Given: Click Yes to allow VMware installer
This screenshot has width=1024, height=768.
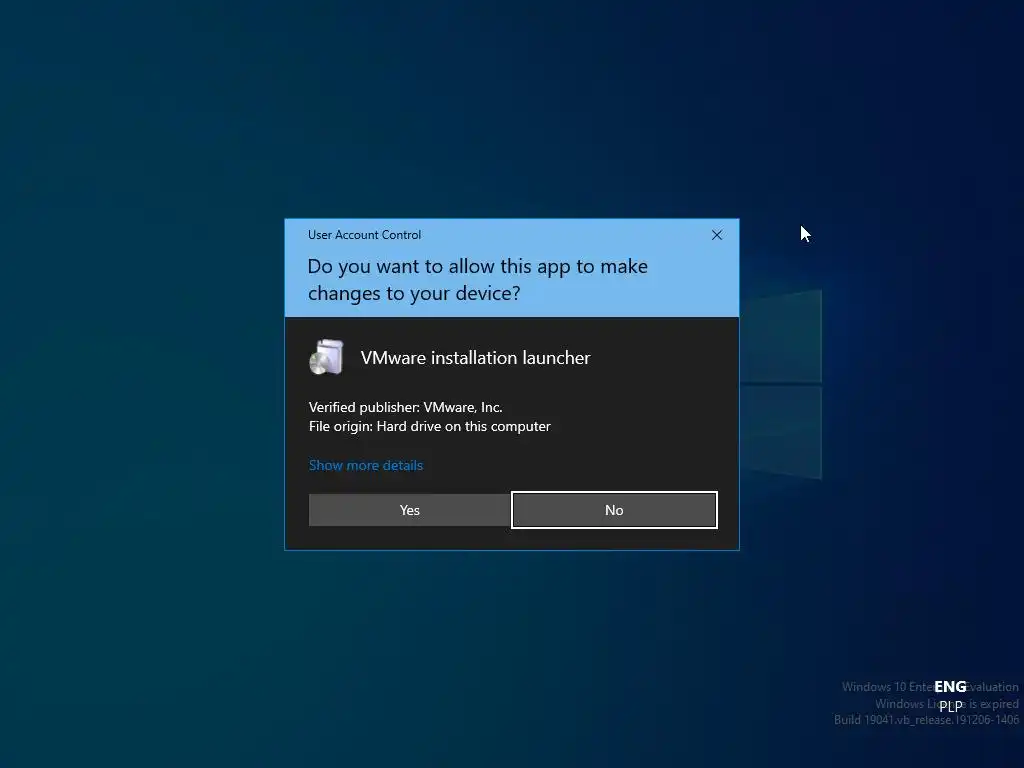Looking at the screenshot, I should tap(409, 510).
